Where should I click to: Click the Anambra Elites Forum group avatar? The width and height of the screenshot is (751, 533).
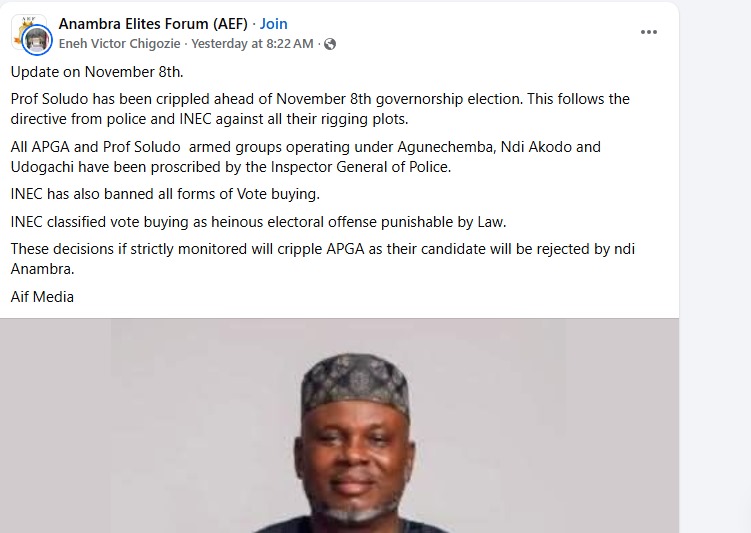tap(27, 30)
